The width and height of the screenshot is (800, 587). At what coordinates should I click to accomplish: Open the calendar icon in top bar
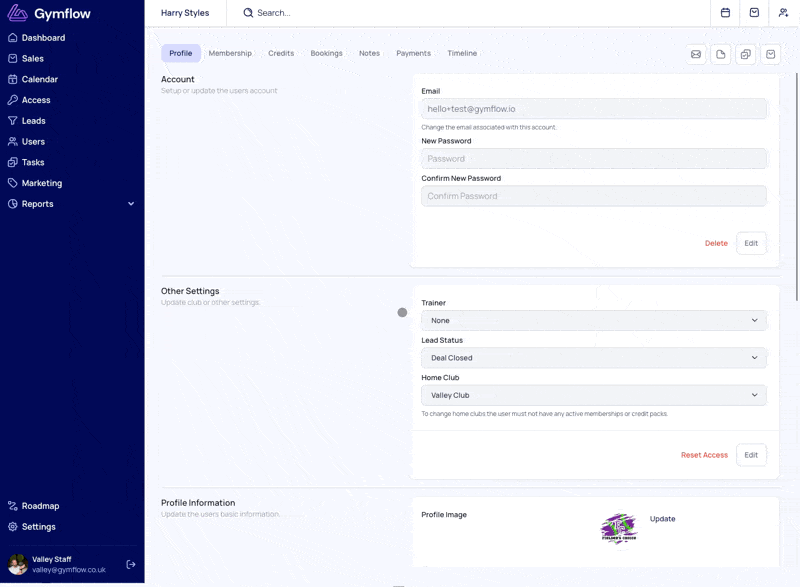(x=726, y=13)
